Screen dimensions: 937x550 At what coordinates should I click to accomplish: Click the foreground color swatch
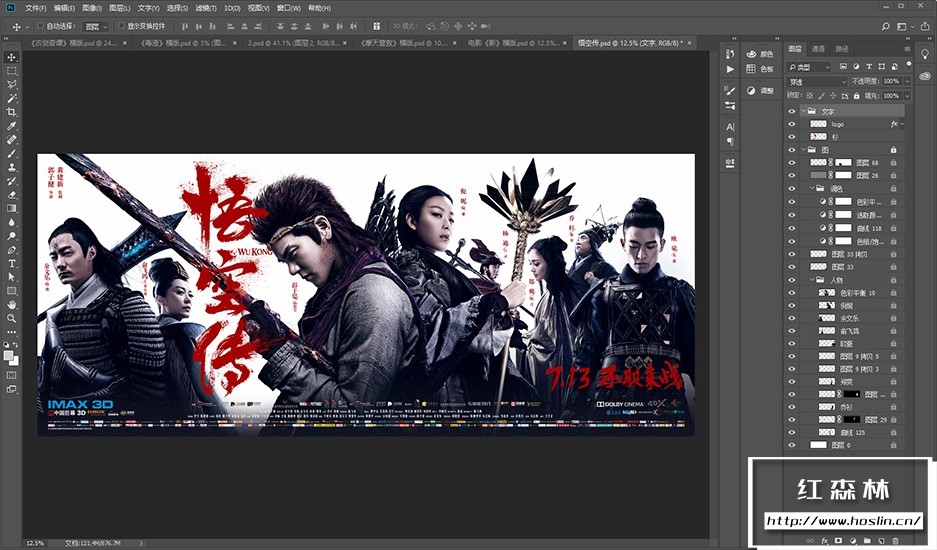tap(9, 356)
